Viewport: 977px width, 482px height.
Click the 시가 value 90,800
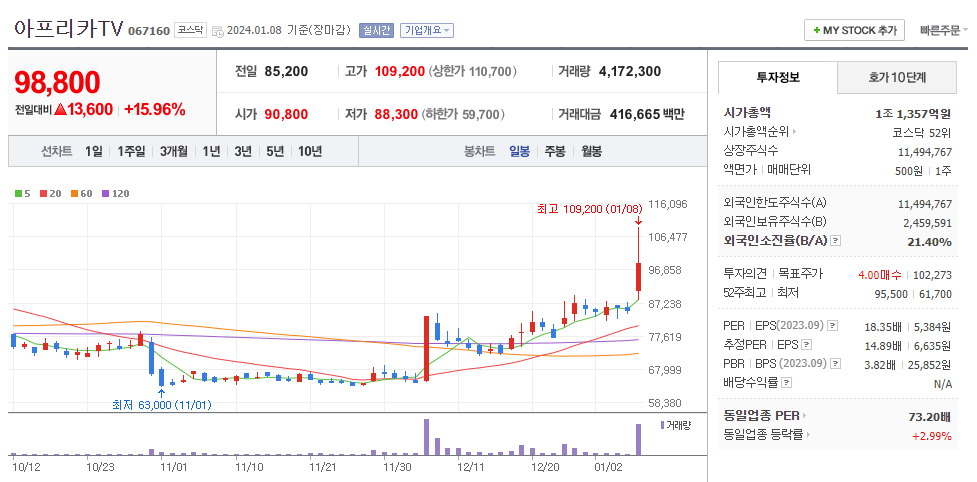pyautogui.click(x=286, y=115)
